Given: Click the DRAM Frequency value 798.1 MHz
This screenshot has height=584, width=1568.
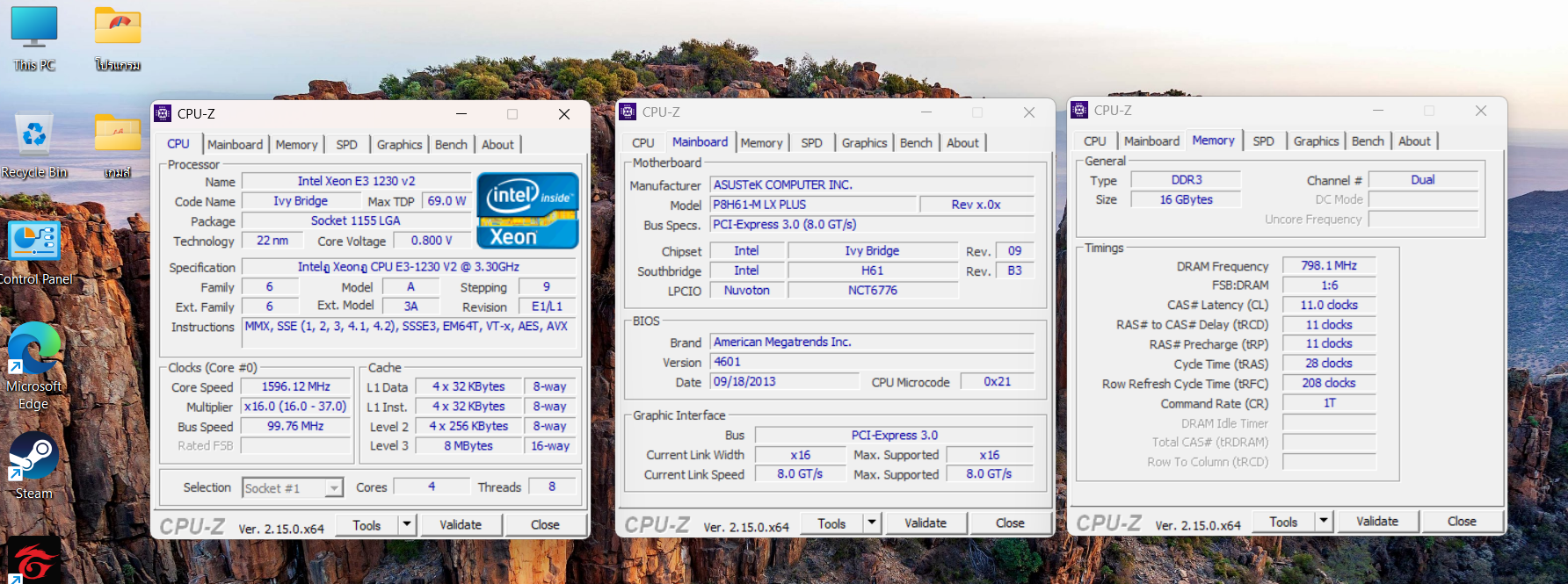Looking at the screenshot, I should click(1329, 265).
